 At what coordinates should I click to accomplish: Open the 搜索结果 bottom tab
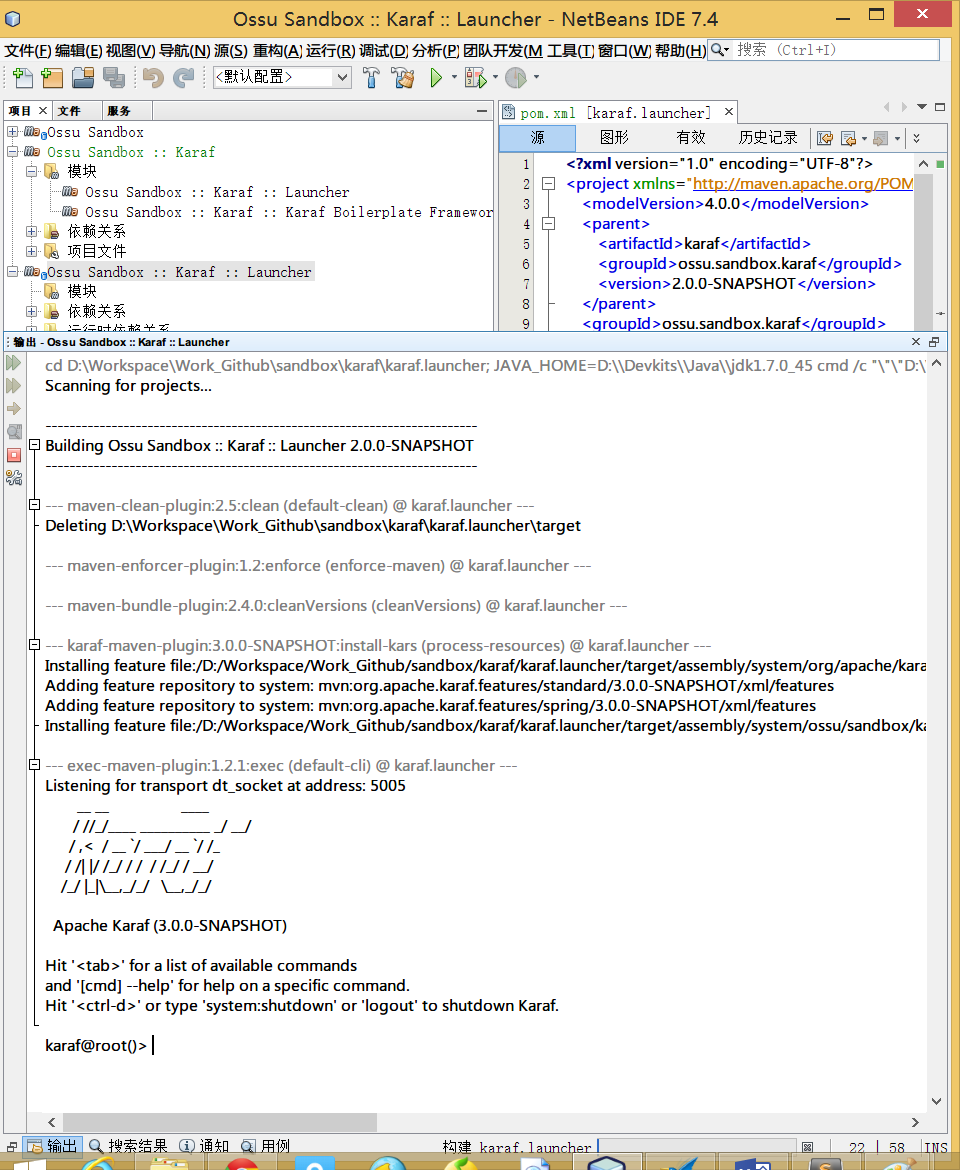coord(128,1146)
